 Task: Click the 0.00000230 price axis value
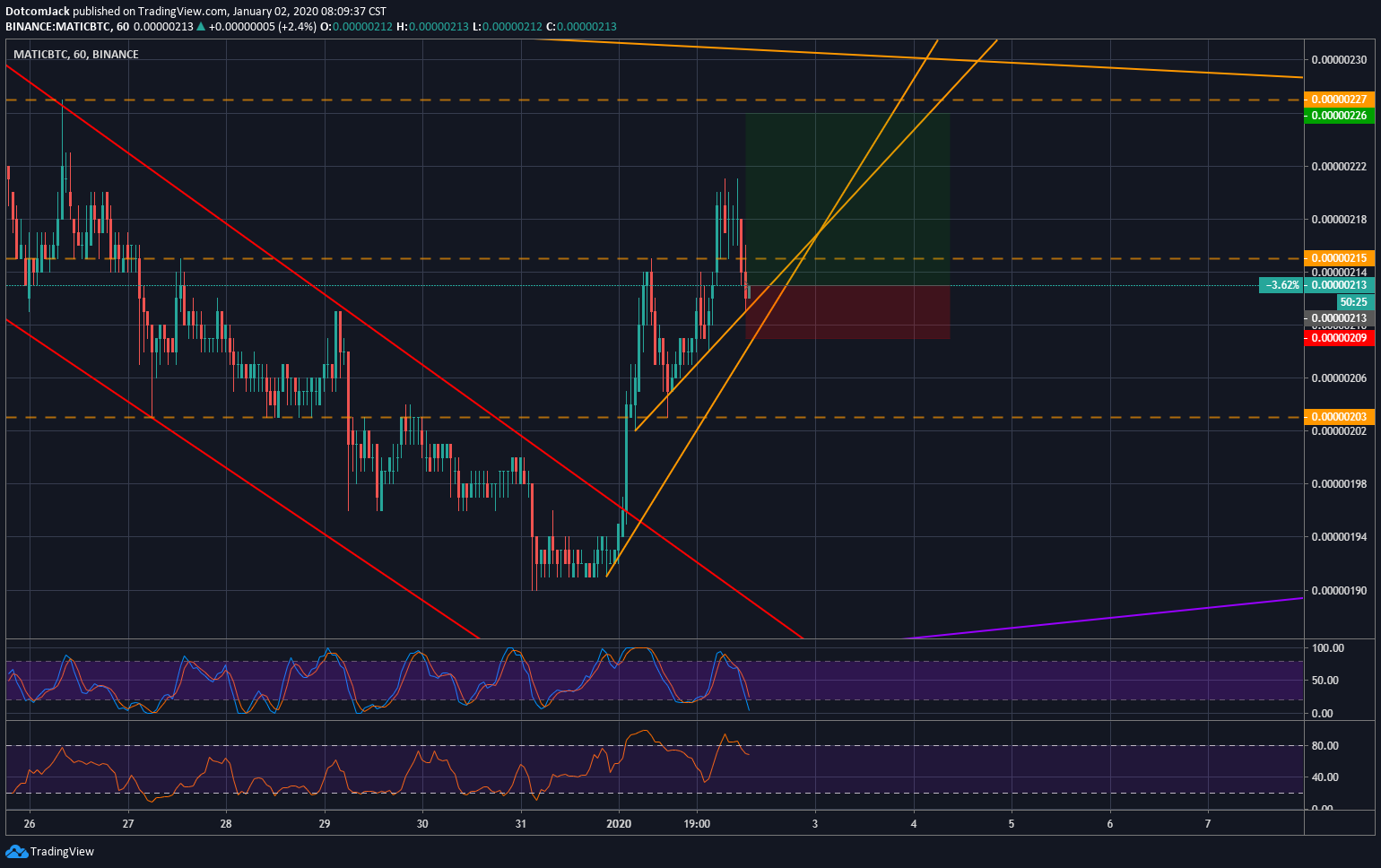click(x=1339, y=60)
